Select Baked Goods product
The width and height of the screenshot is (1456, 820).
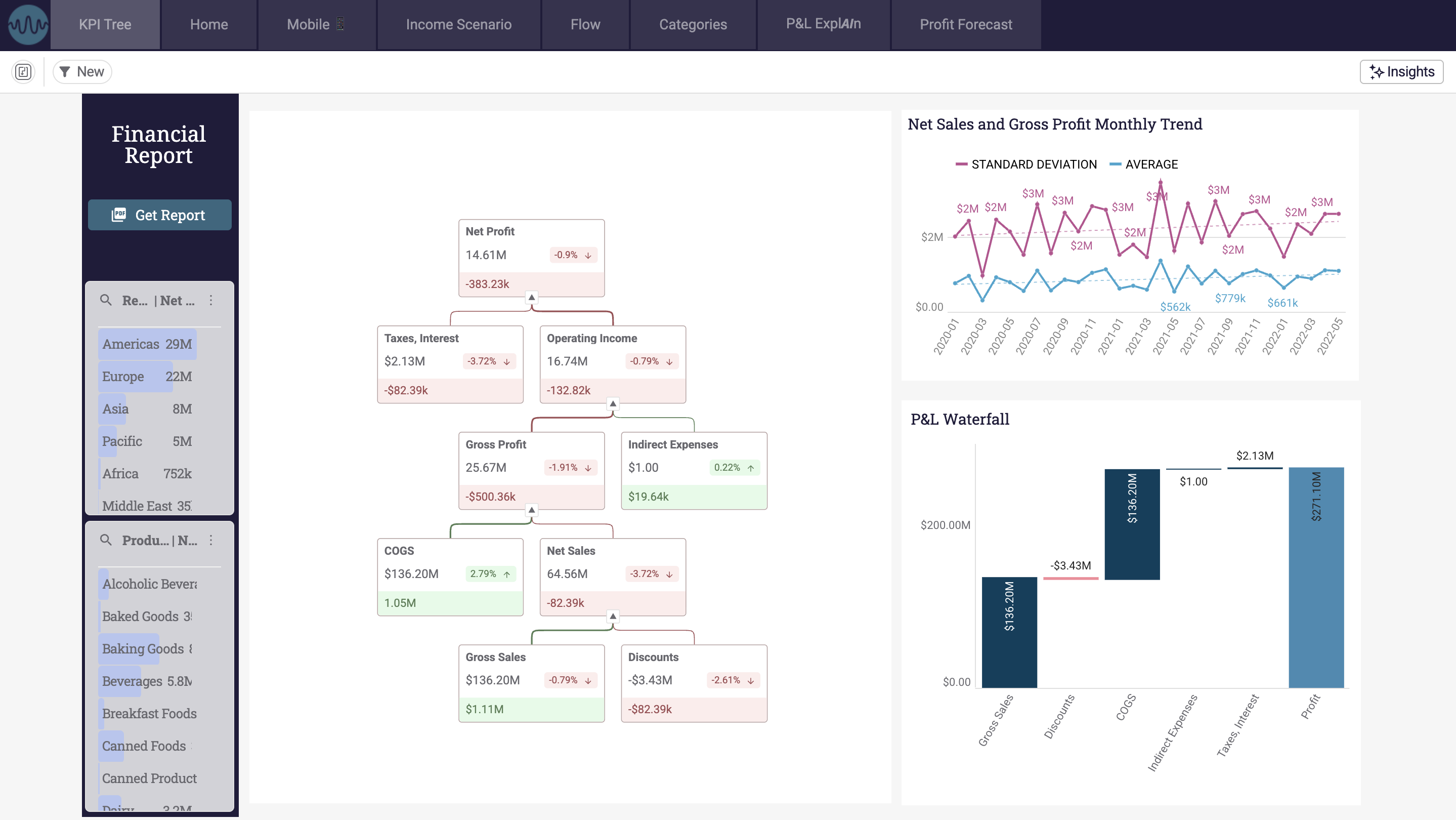click(148, 616)
